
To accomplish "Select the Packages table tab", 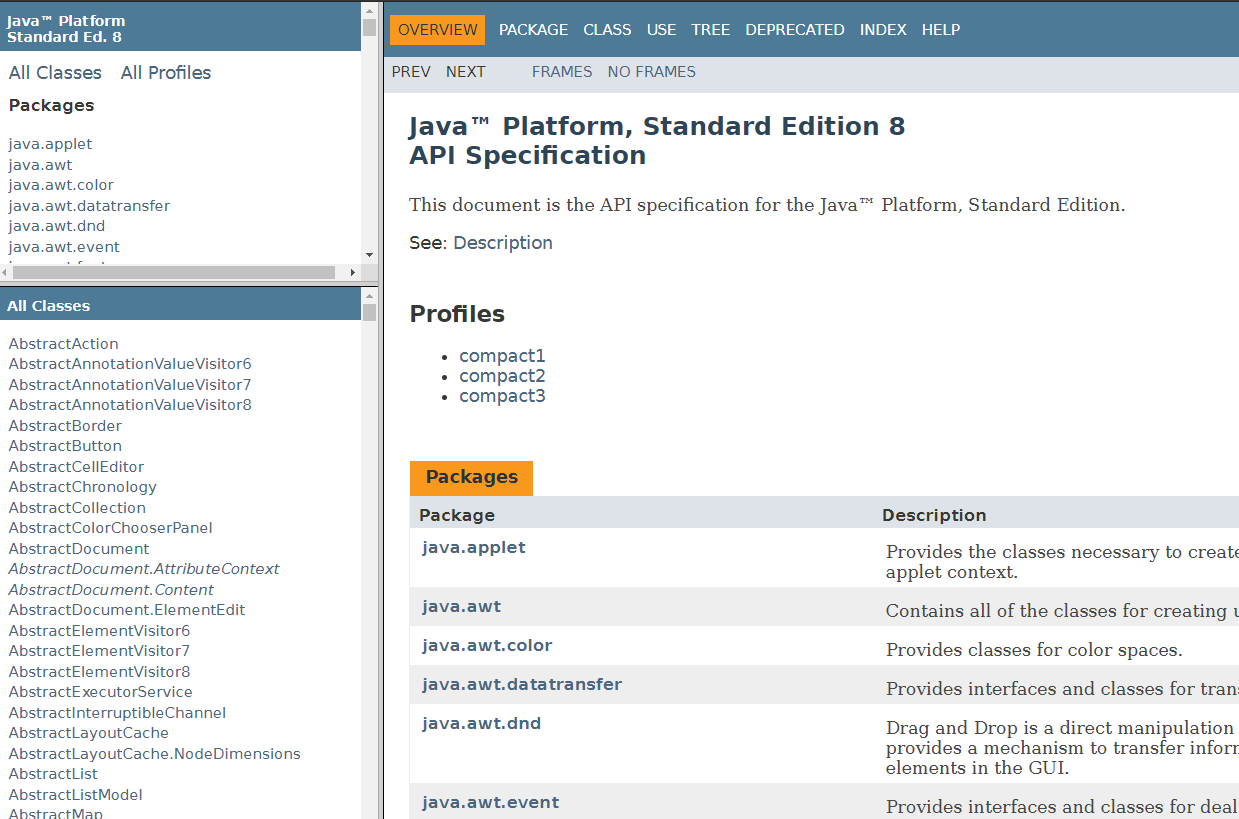I will click(x=471, y=478).
